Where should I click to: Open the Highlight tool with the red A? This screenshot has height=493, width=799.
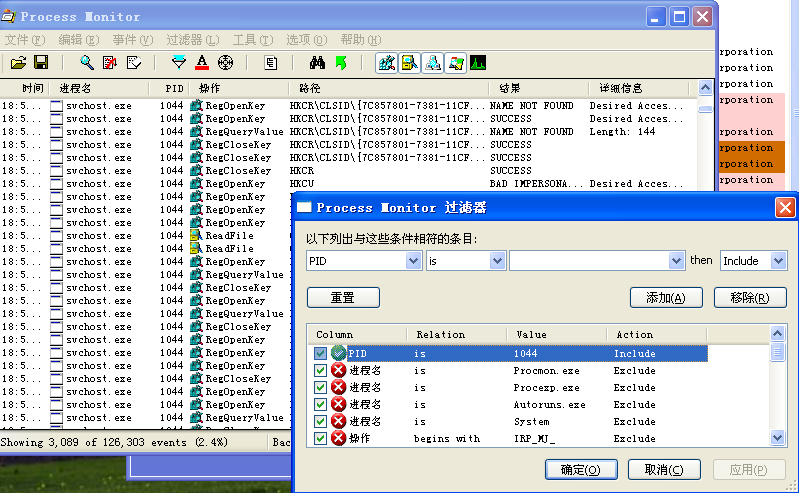[202, 63]
